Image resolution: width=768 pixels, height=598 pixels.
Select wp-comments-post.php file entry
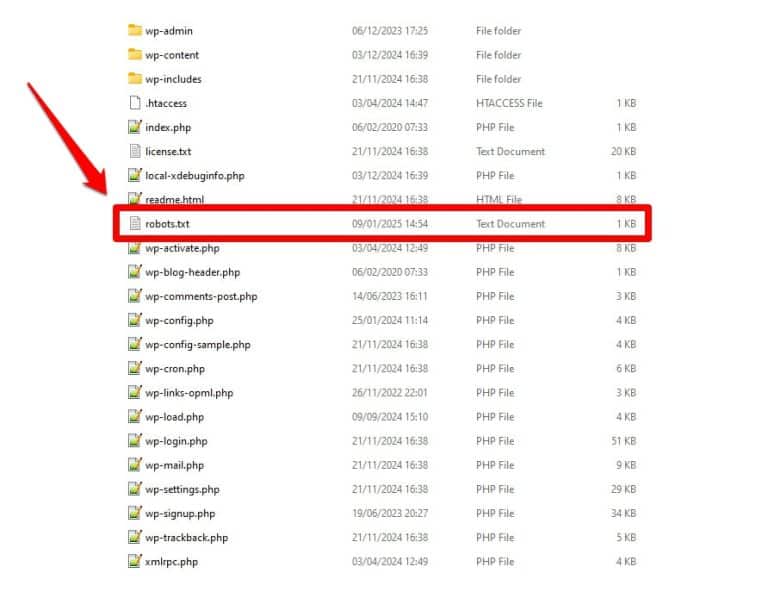pyautogui.click(x=201, y=296)
